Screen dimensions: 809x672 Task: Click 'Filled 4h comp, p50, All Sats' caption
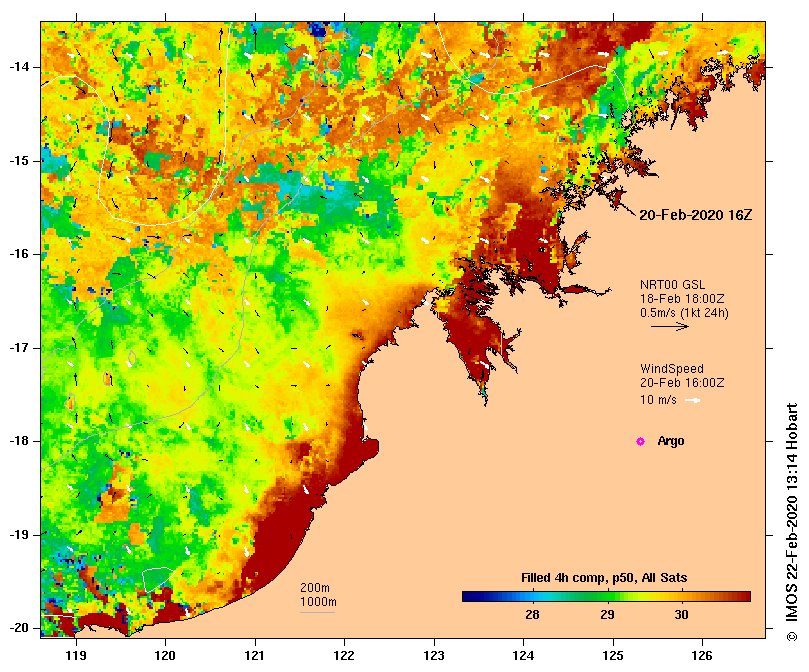click(x=604, y=578)
